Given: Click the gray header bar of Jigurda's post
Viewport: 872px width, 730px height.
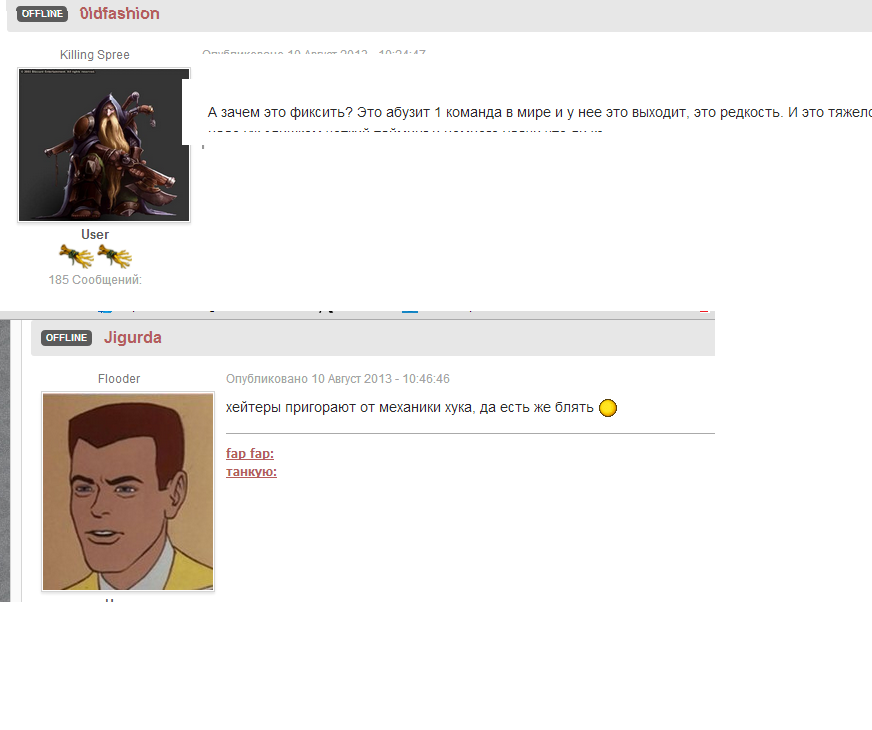Looking at the screenshot, I should click(450, 338).
